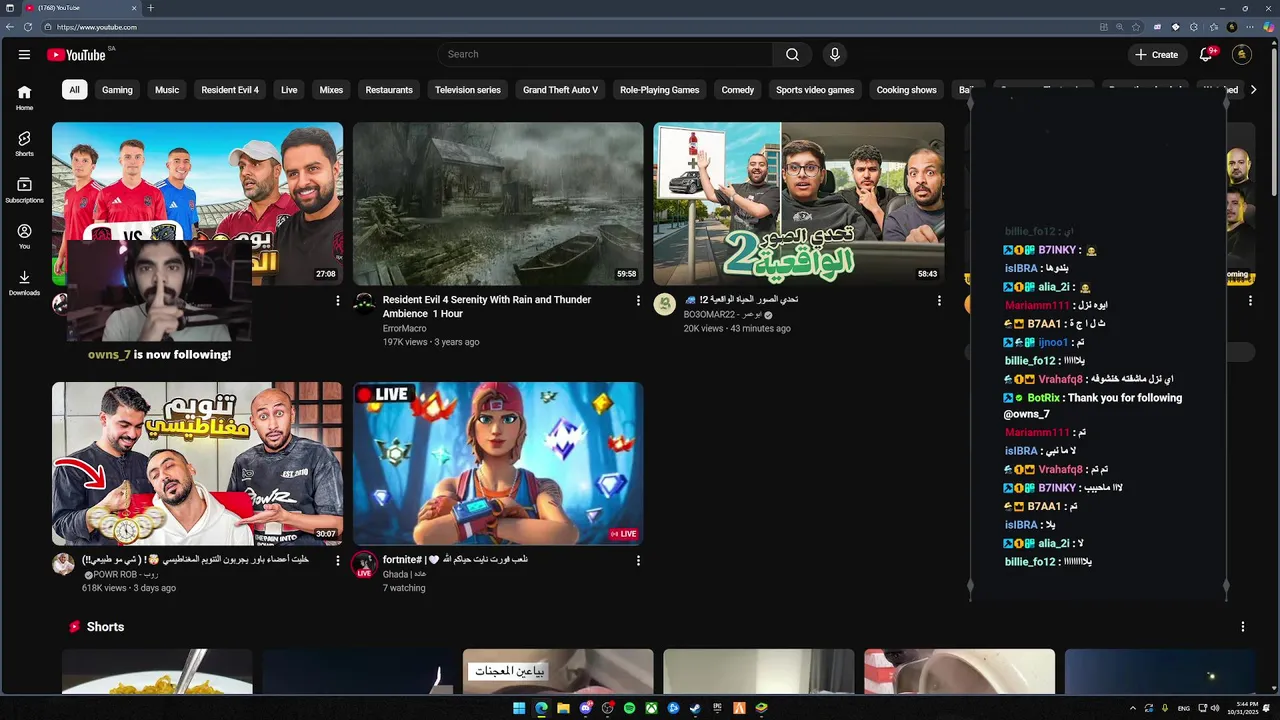Start voice search with the microphone icon
Image resolution: width=1280 pixels, height=720 pixels.
pyautogui.click(x=834, y=54)
